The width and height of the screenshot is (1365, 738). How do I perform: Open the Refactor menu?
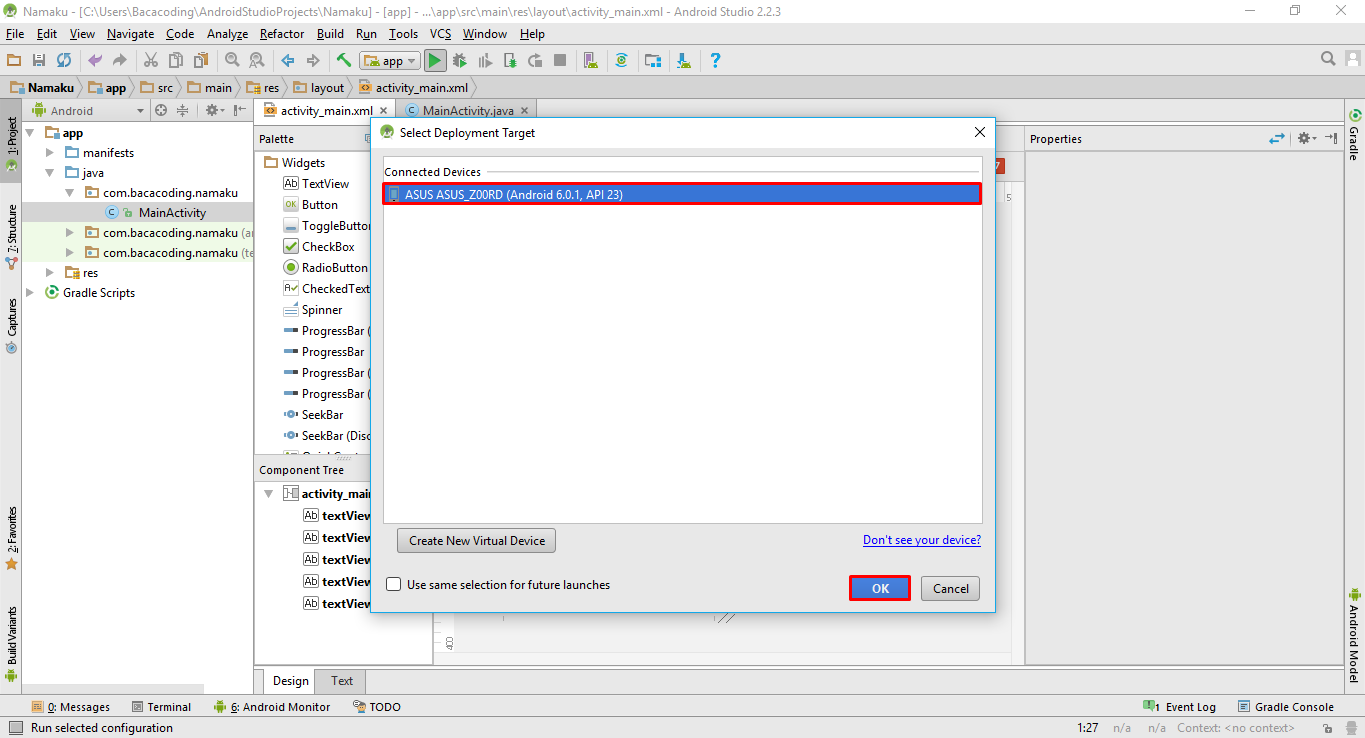(x=281, y=34)
